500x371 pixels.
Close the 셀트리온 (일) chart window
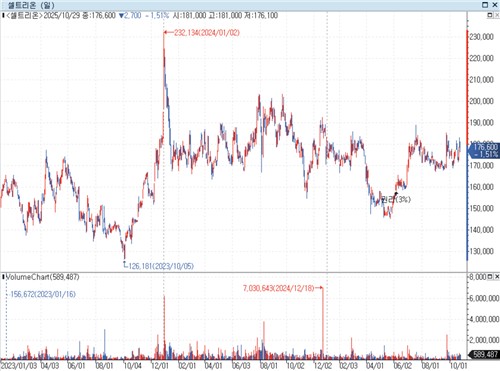495,5
